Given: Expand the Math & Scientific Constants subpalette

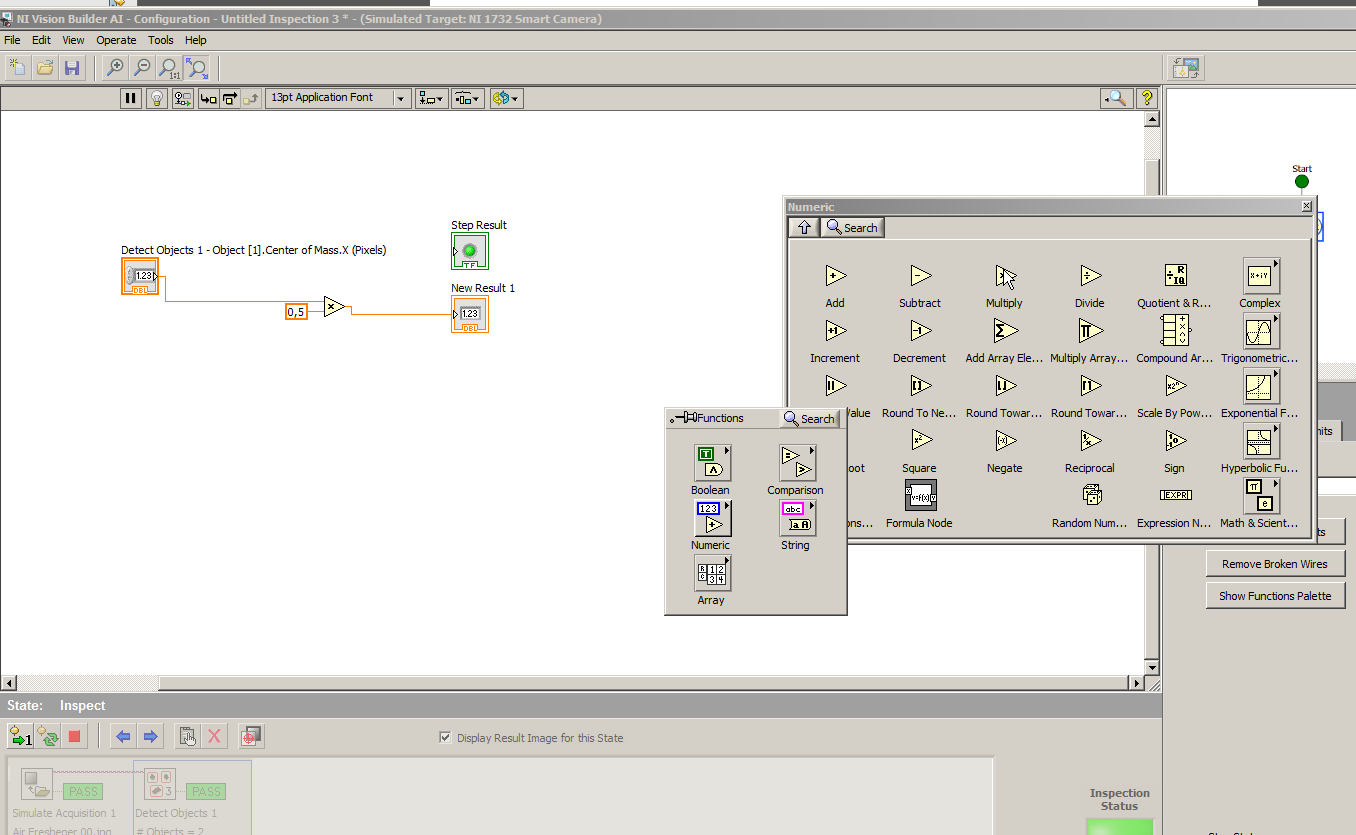Looking at the screenshot, I should [x=1260, y=496].
